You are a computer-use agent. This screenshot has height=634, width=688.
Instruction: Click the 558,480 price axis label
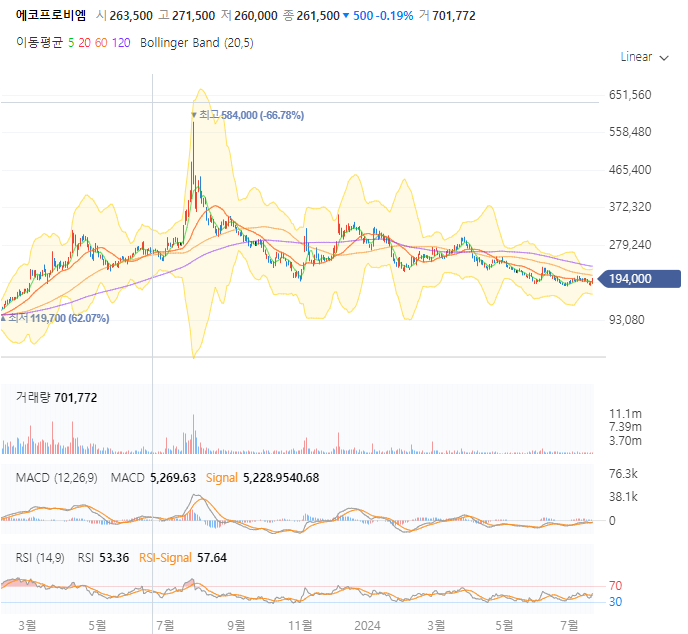click(630, 132)
